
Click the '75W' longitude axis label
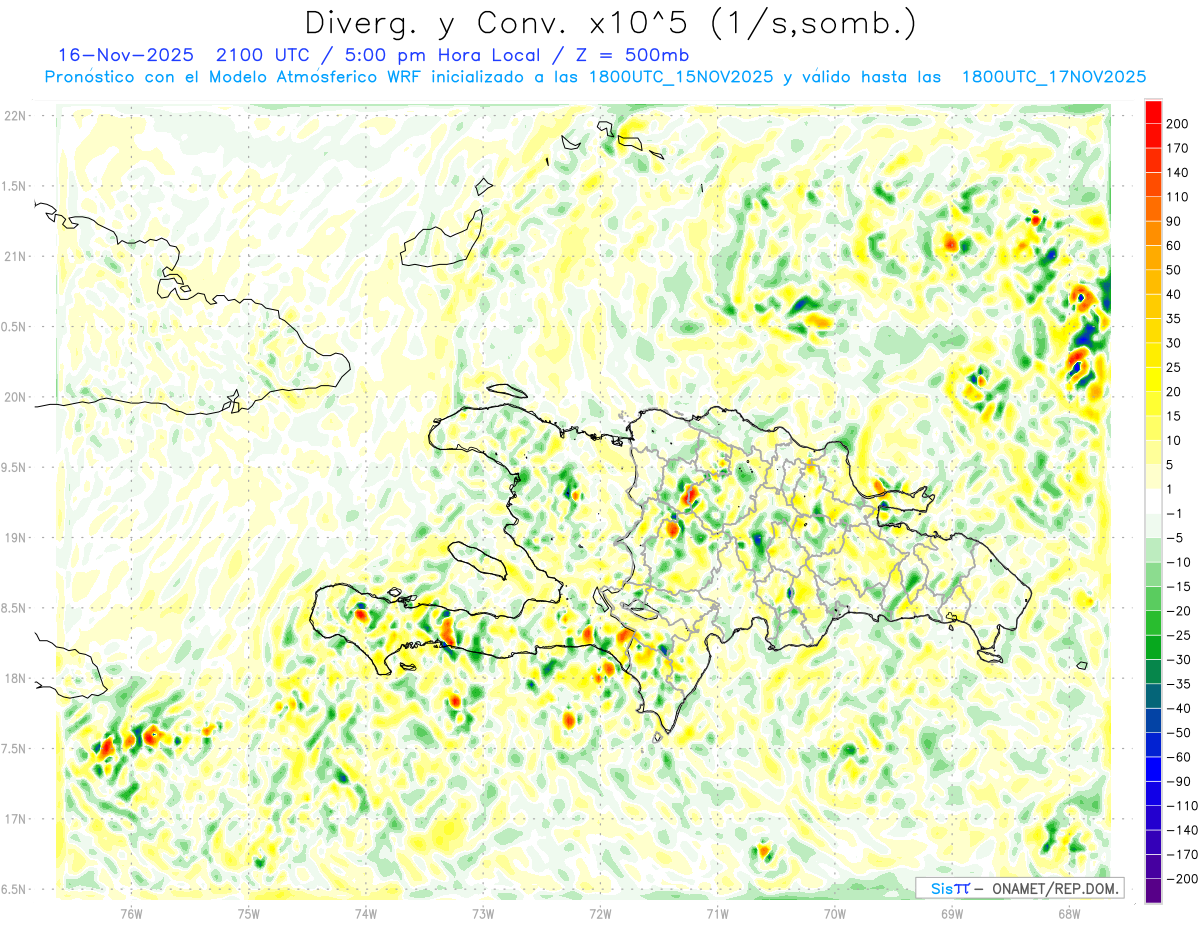pyautogui.click(x=249, y=913)
